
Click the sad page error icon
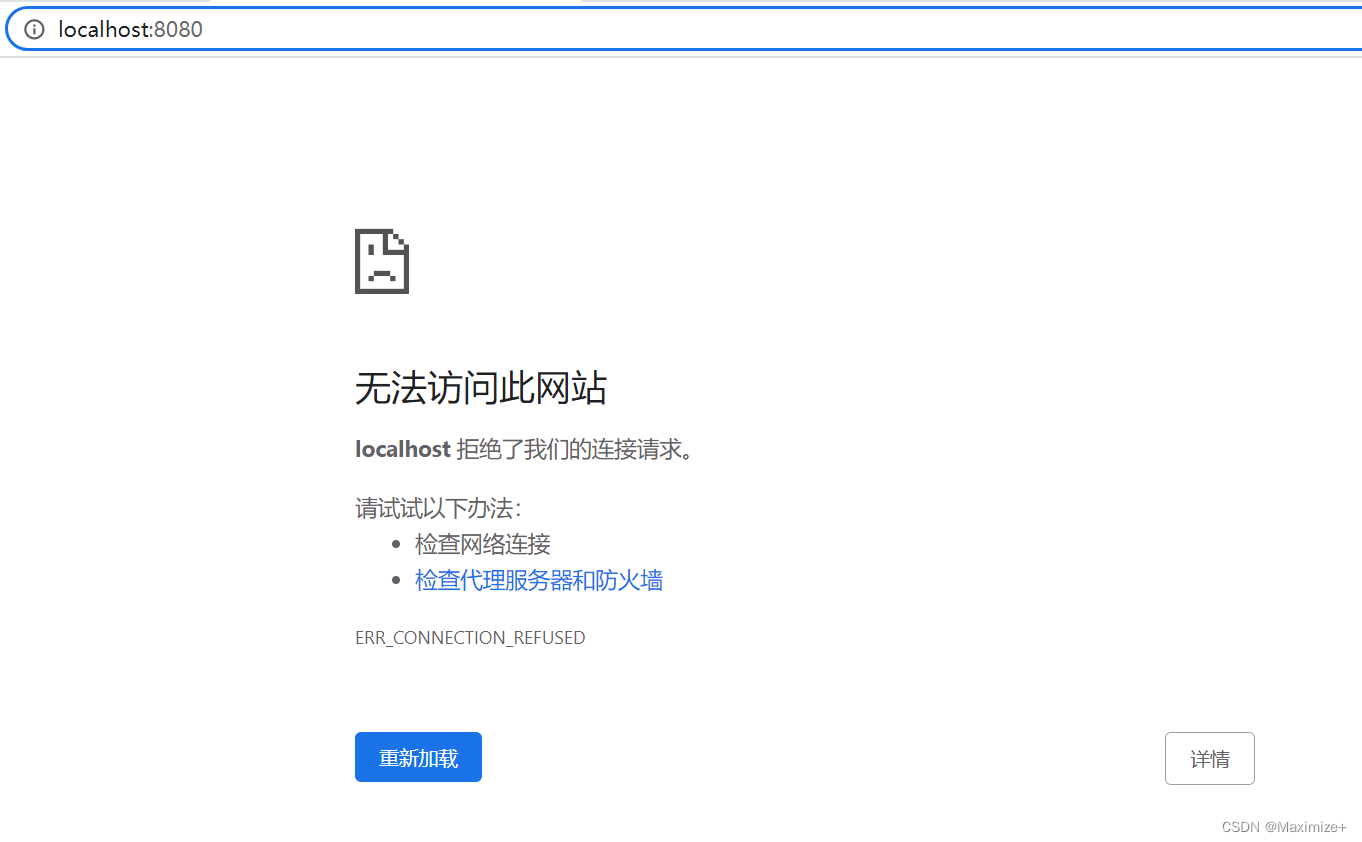382,261
